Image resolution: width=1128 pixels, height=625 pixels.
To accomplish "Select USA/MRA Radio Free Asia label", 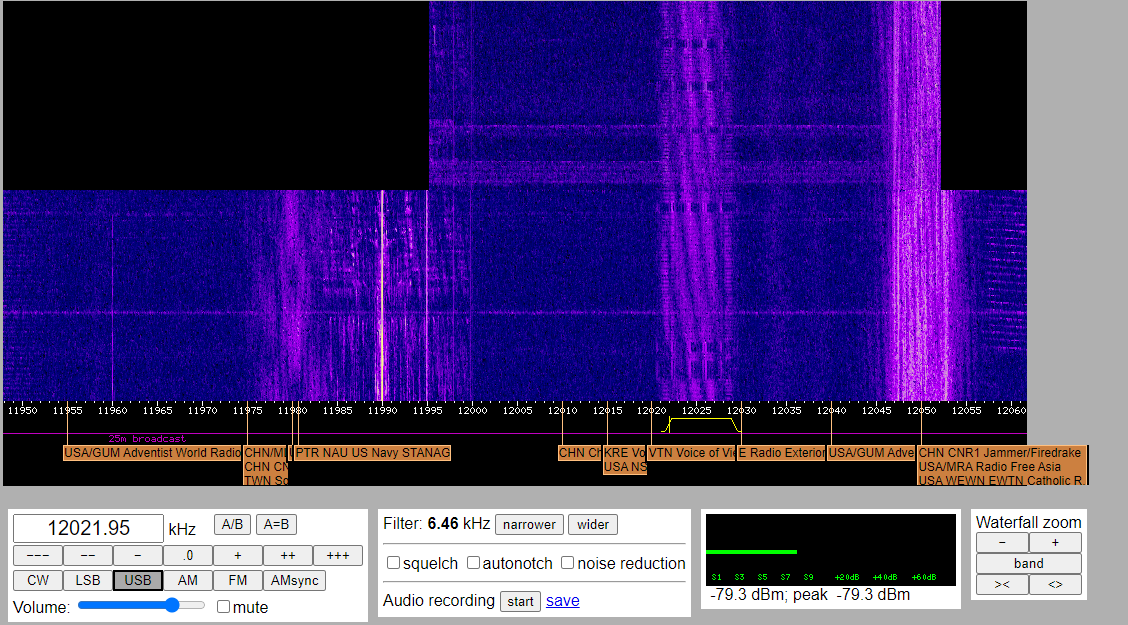I will click(x=990, y=467).
